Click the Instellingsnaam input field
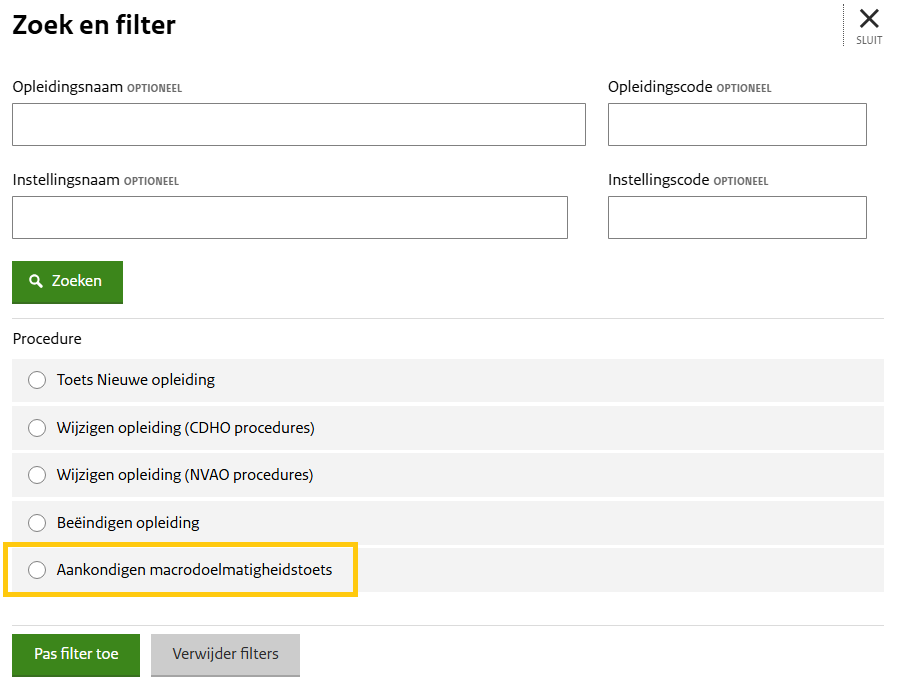902x681 pixels. tap(290, 217)
